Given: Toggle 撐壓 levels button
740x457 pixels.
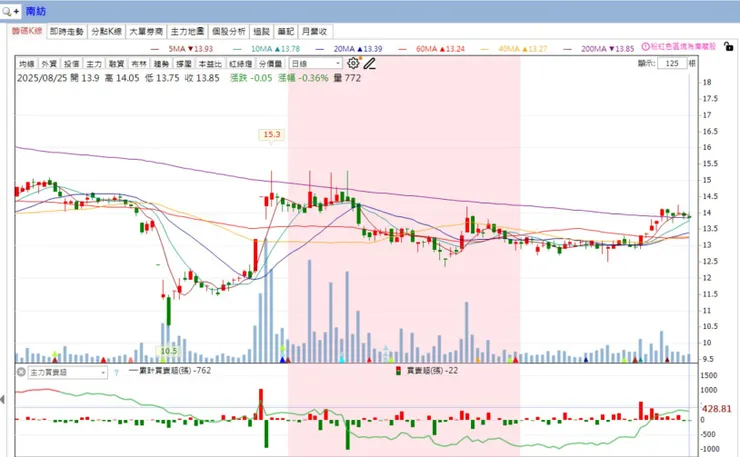Looking at the screenshot, I should point(184,64).
